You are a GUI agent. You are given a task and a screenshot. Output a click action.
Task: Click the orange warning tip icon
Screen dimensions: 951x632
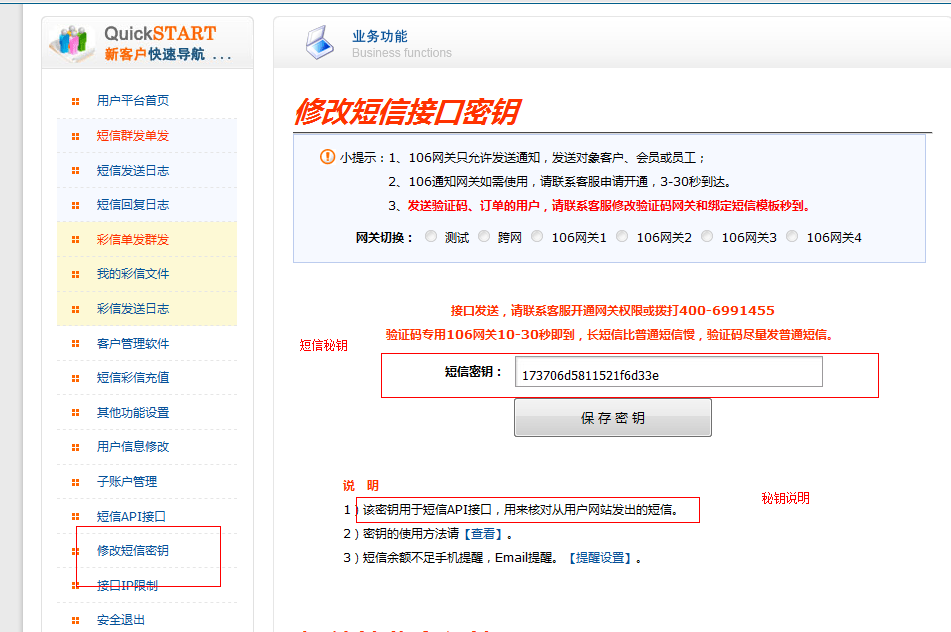coord(327,157)
